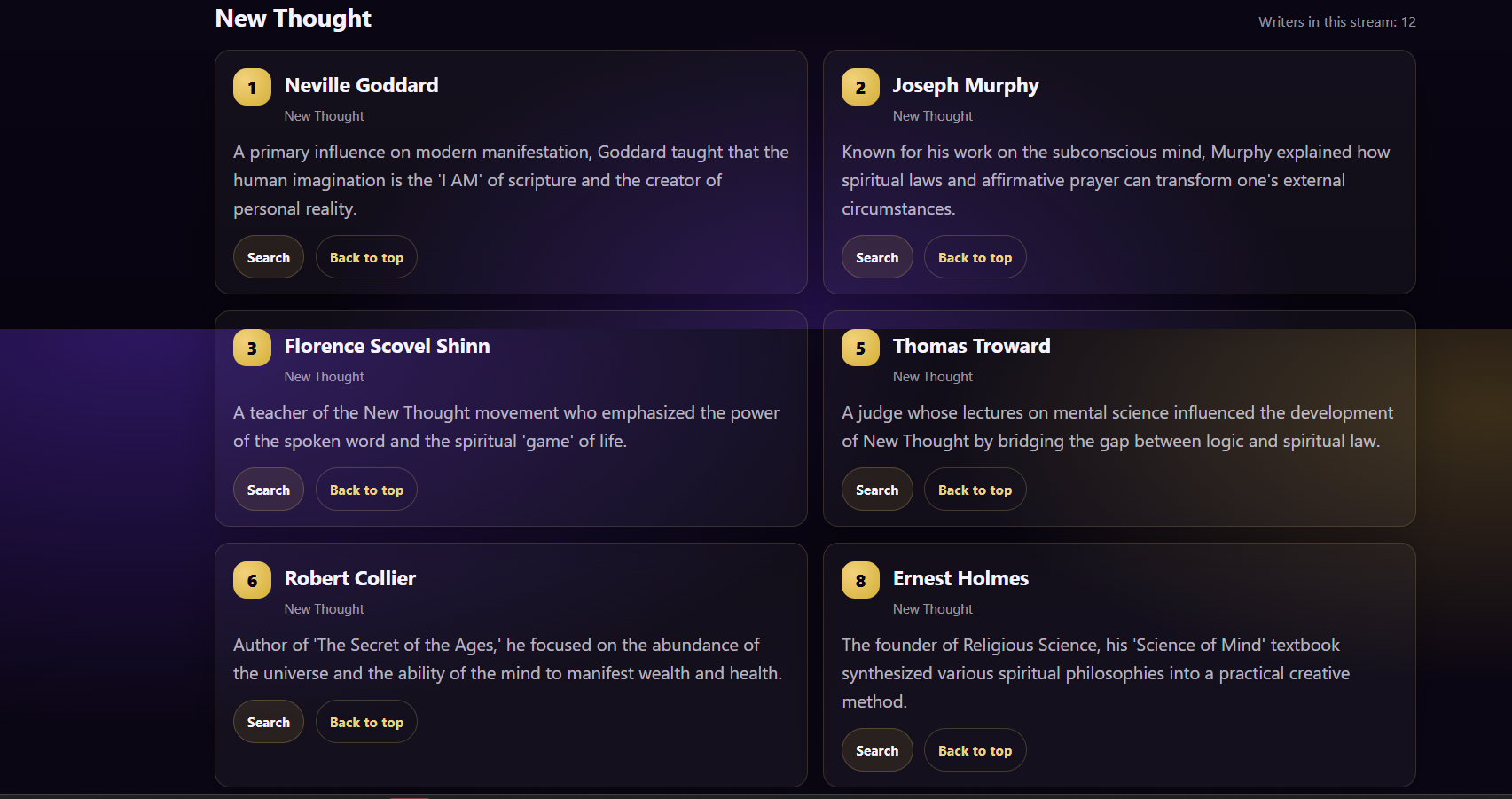
Task: Back to top from Florence Scovel Shinn card
Action: (x=366, y=490)
